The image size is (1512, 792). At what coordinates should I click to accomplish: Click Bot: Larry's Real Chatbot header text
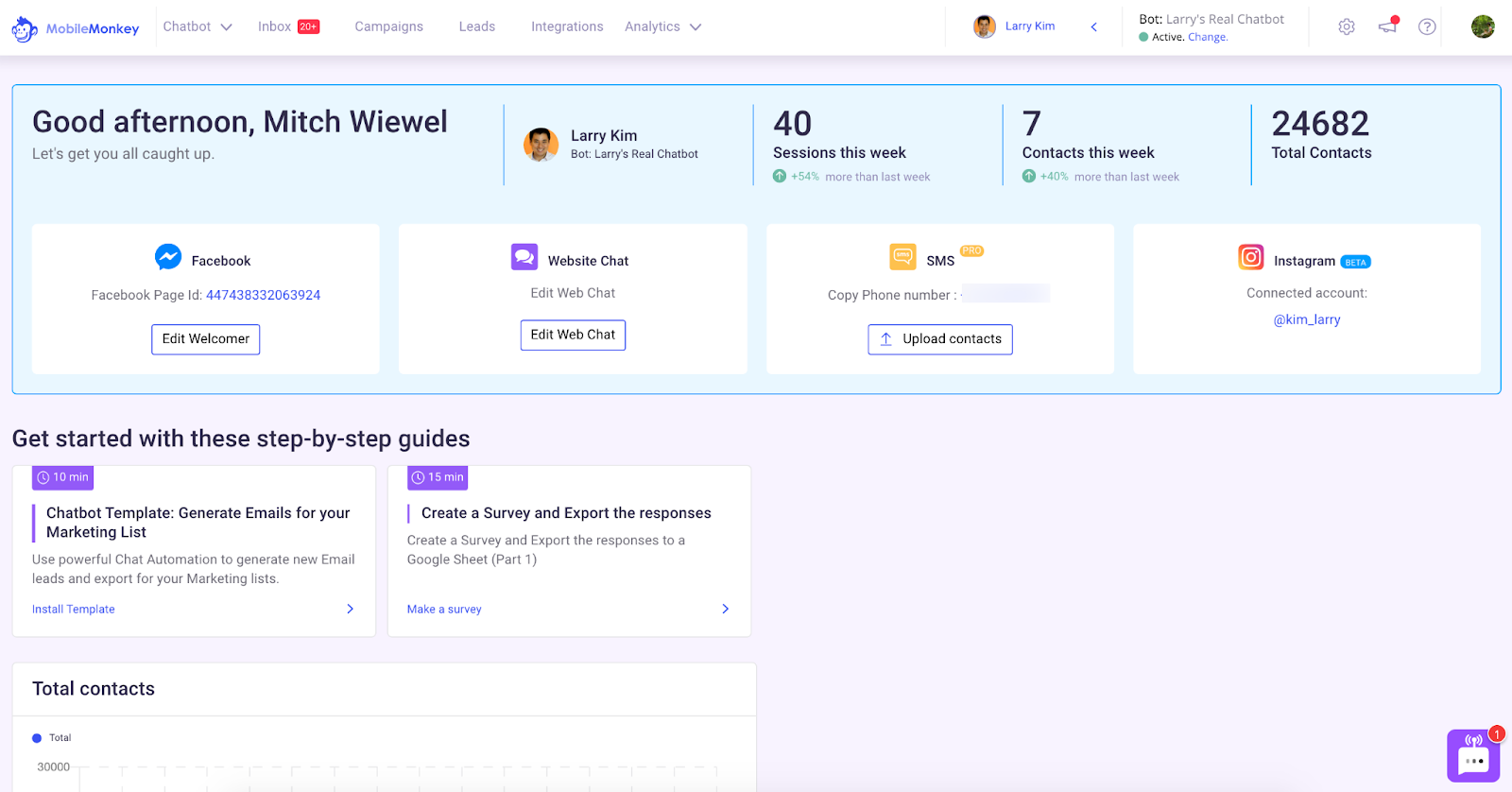pyautogui.click(x=1211, y=19)
